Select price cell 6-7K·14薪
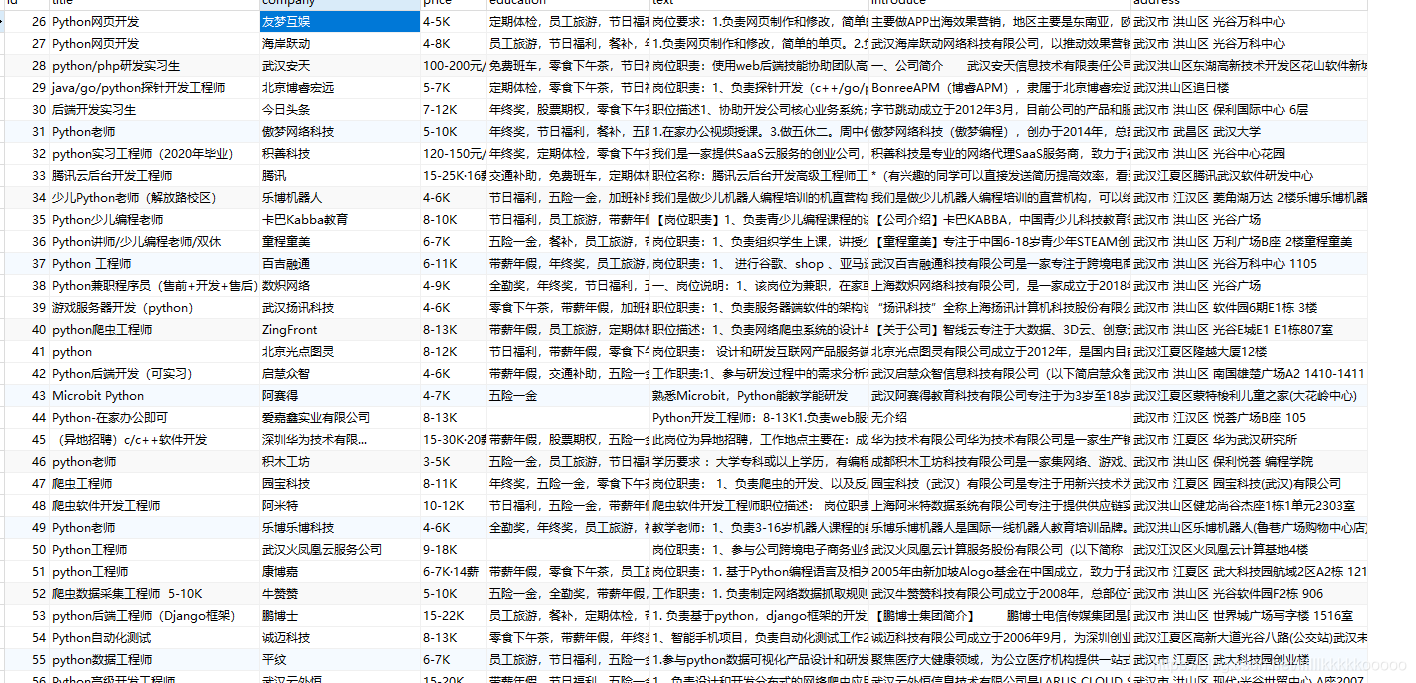This screenshot has height=683, width=1416. [453, 571]
